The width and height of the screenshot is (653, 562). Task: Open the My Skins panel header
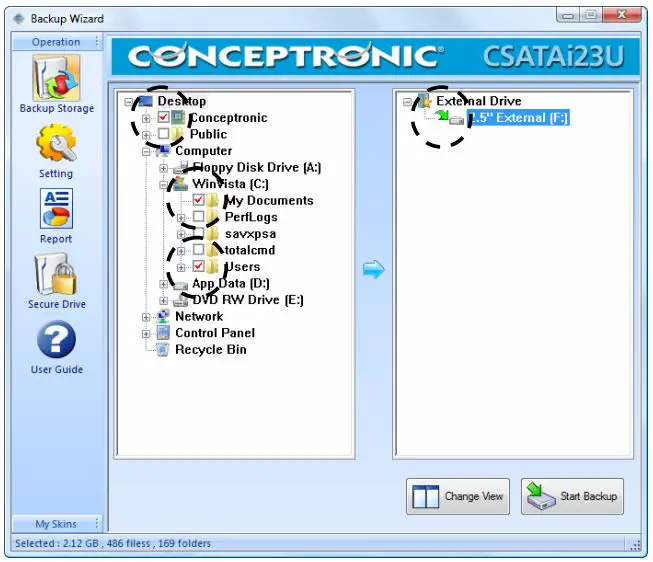tap(57, 524)
